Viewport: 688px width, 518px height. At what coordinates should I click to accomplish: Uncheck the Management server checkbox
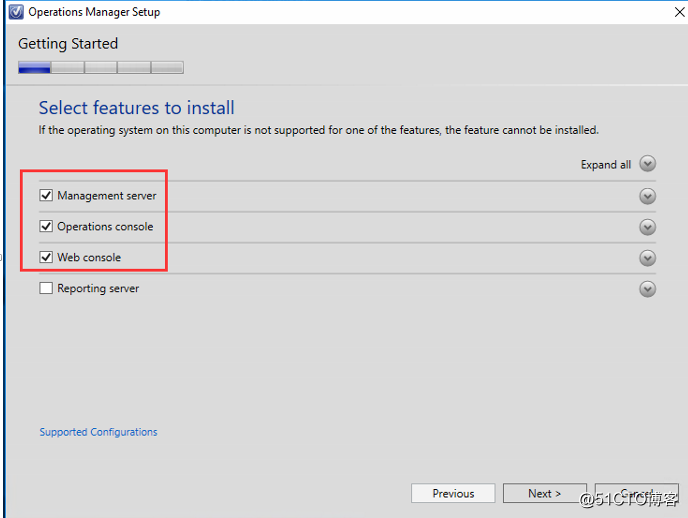pos(46,195)
